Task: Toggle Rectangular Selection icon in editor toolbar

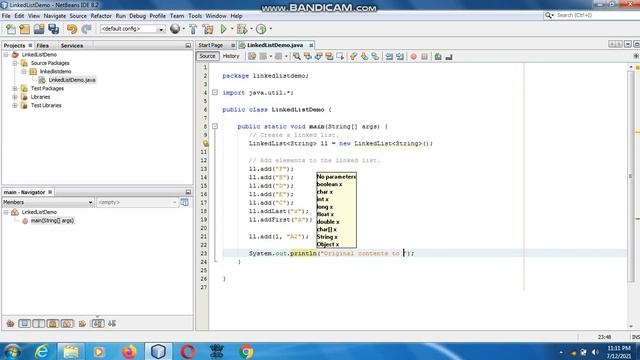Action: click(340, 56)
